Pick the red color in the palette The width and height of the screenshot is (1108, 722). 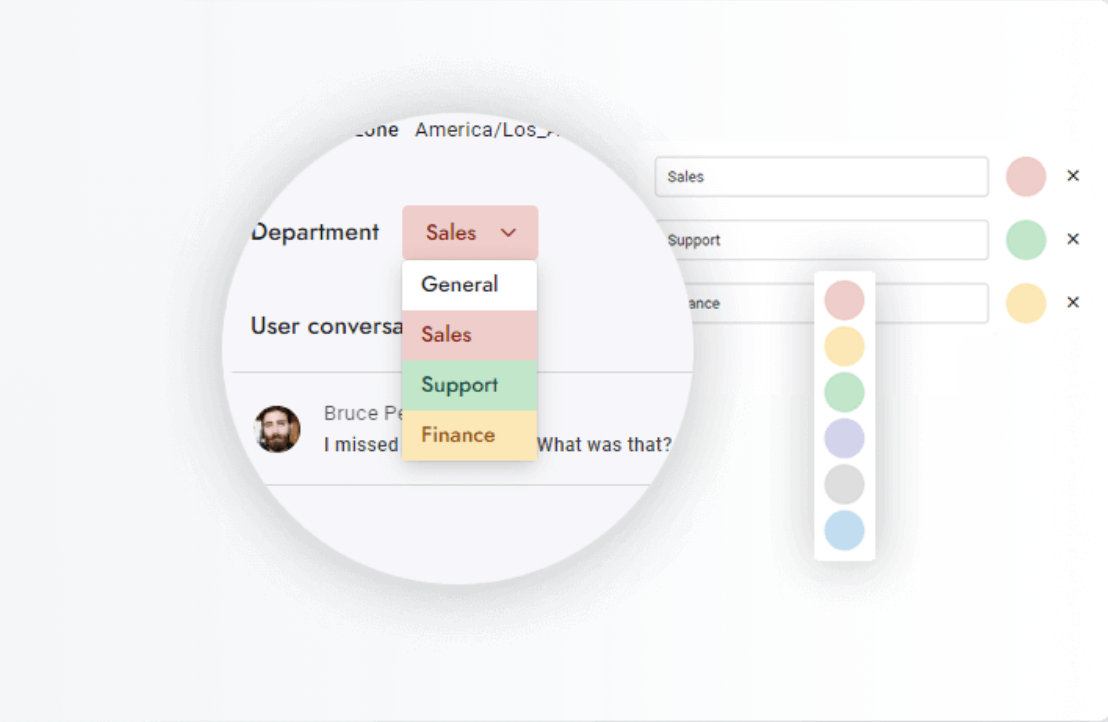click(844, 300)
